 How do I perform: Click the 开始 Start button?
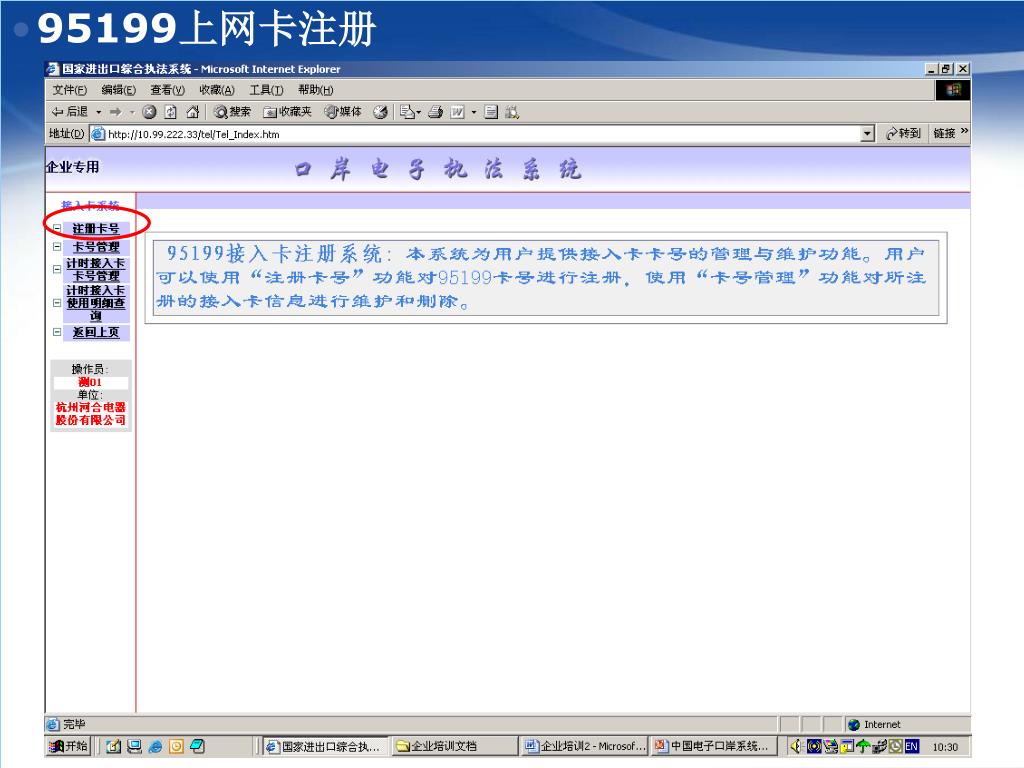(x=69, y=746)
